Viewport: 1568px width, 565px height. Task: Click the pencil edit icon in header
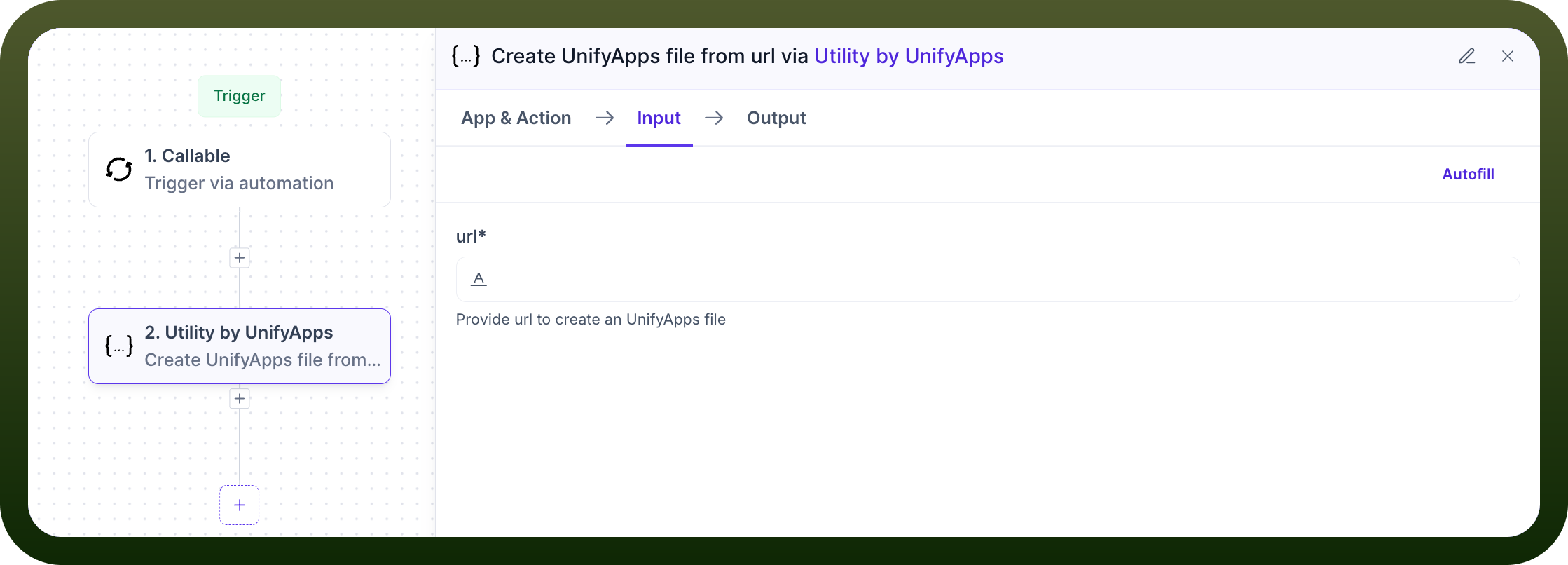click(1467, 56)
